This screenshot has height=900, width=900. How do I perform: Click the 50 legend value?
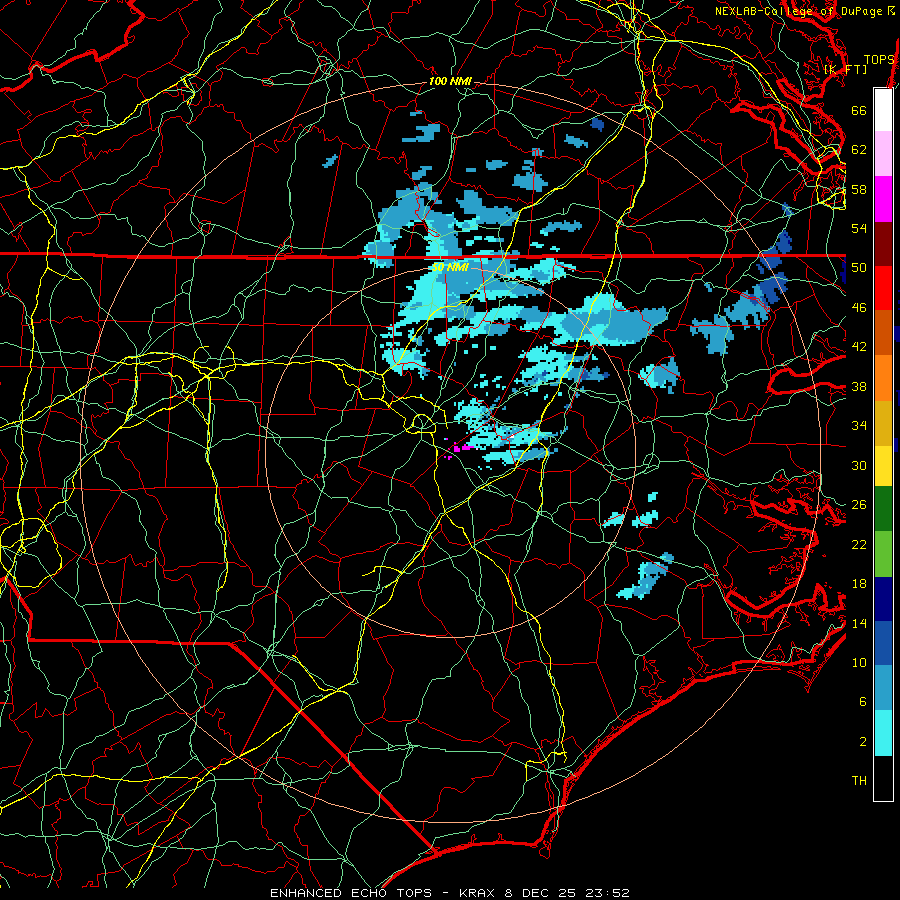(x=859, y=268)
